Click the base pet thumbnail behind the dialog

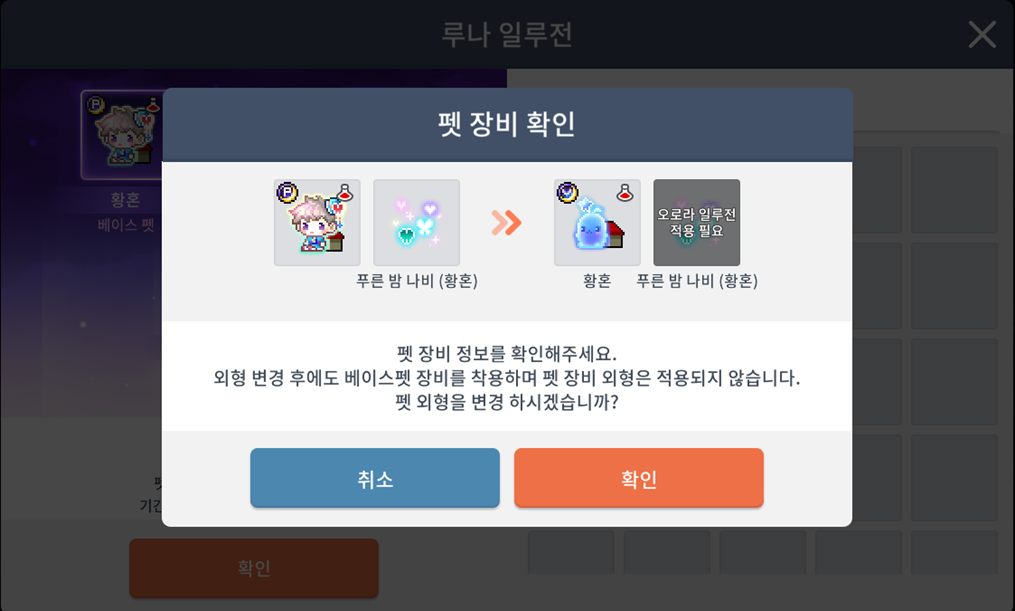pos(122,135)
